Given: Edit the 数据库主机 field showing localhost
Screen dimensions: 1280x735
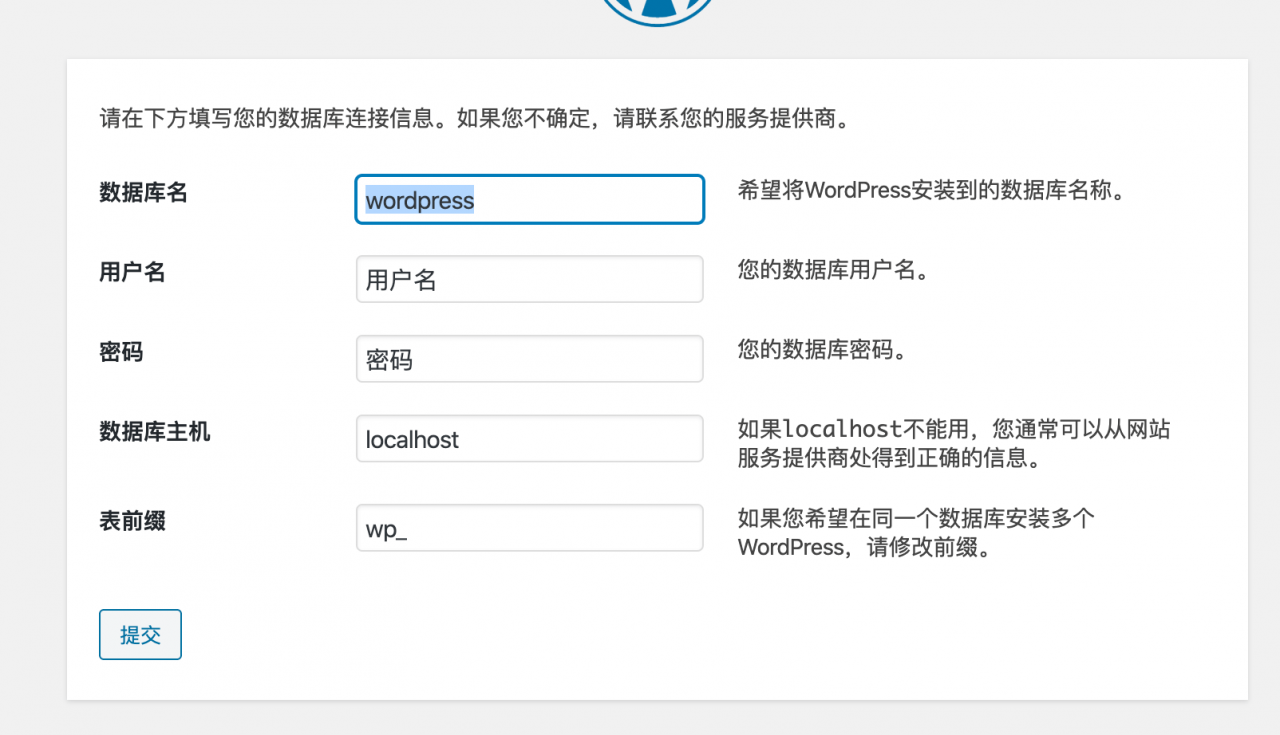Looking at the screenshot, I should point(530,439).
